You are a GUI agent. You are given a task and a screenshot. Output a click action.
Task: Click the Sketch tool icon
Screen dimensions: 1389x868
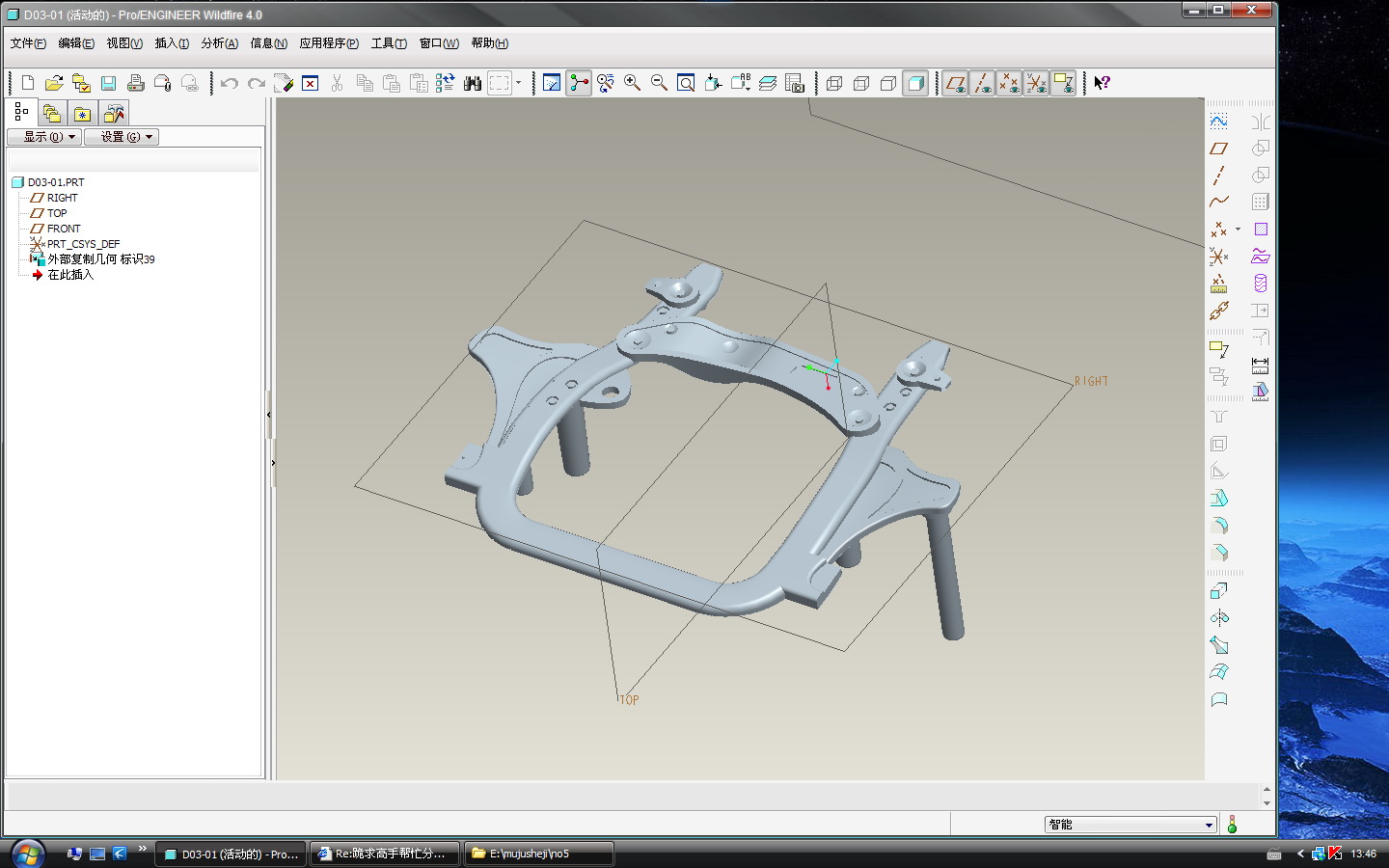[1219, 122]
